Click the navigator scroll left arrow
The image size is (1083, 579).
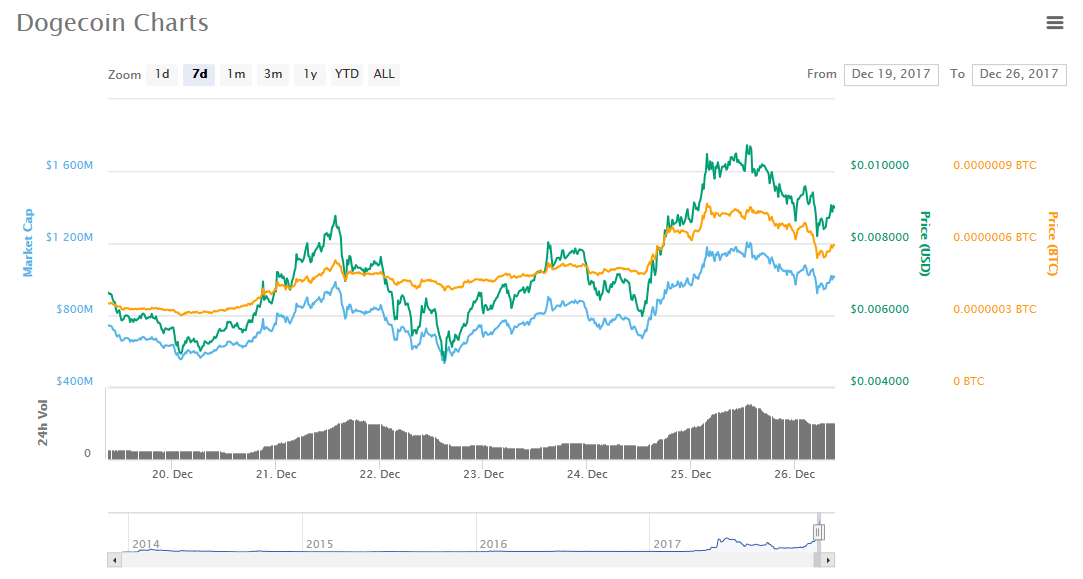[x=114, y=560]
